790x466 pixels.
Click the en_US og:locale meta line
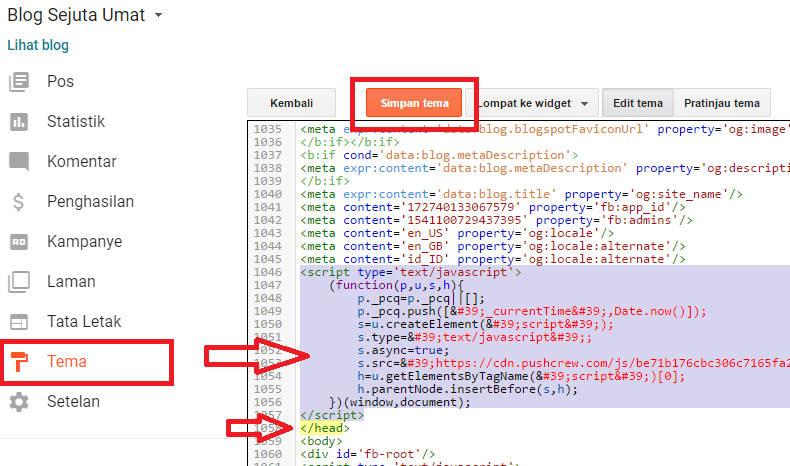pyautogui.click(x=457, y=234)
